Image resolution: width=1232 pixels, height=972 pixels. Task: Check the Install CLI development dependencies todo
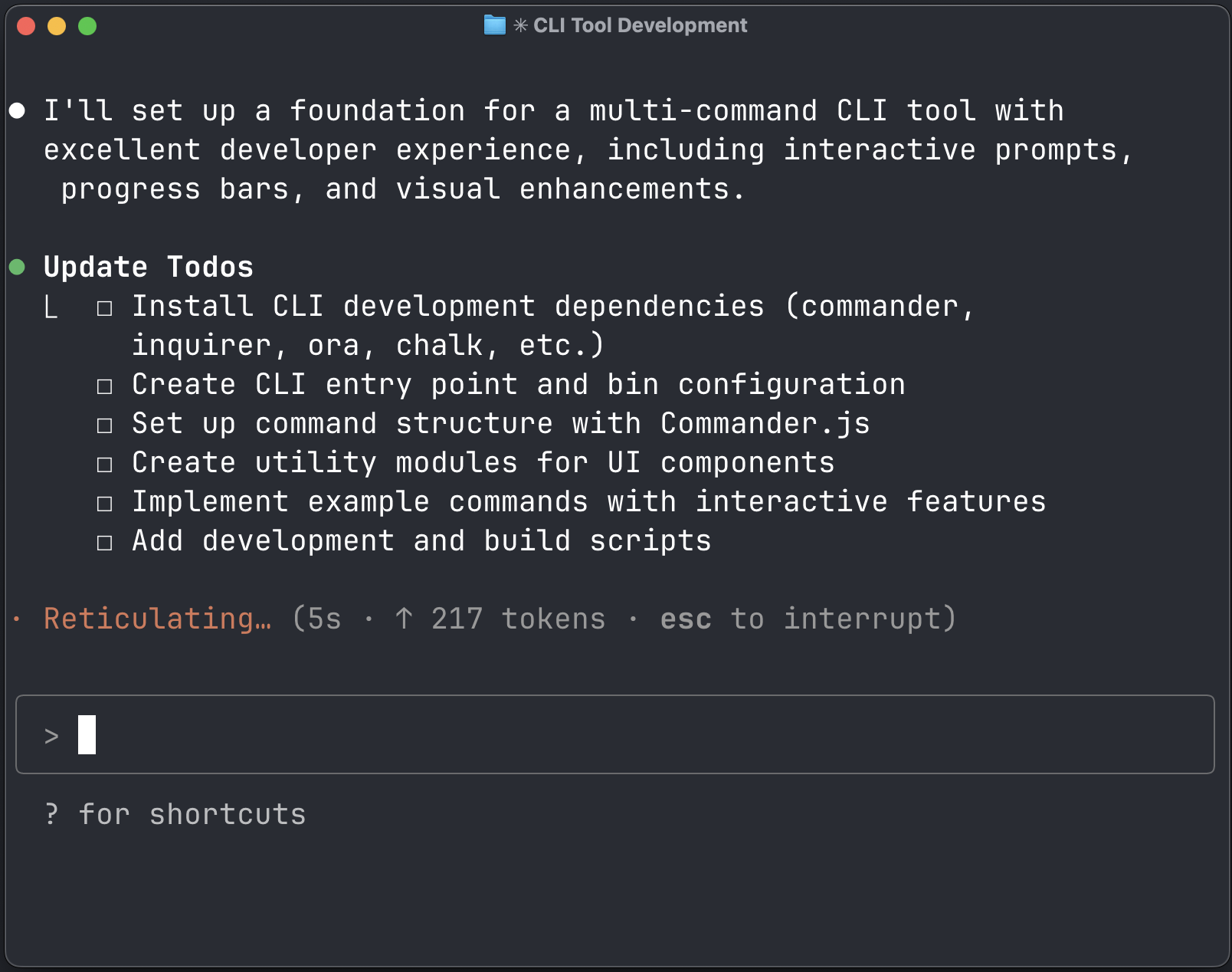(x=105, y=305)
